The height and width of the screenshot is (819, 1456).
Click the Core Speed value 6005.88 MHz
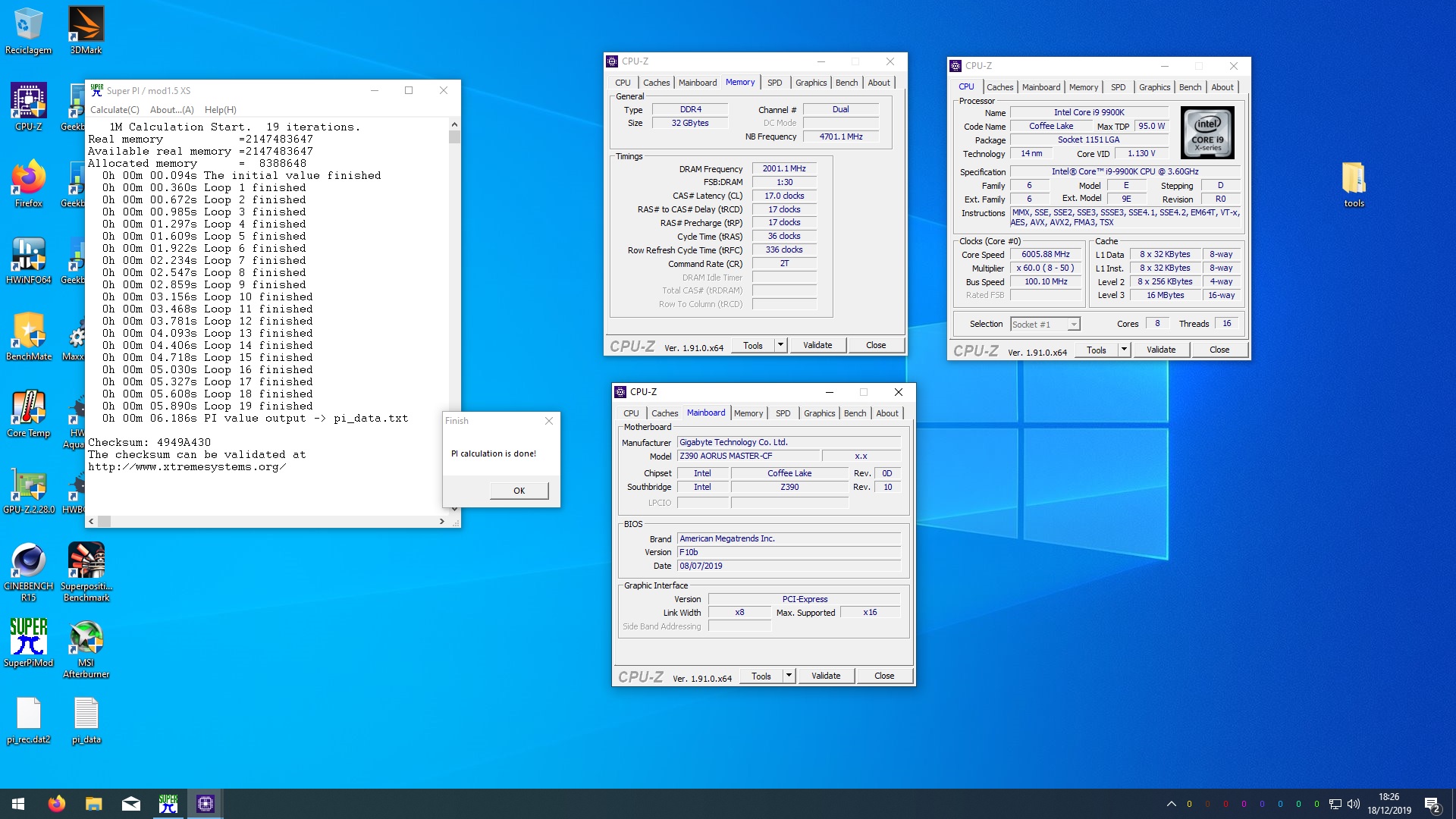(1045, 254)
